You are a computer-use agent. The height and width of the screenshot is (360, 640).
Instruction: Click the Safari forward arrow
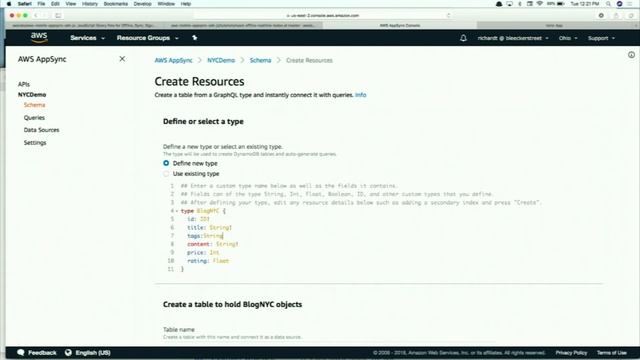point(45,16)
